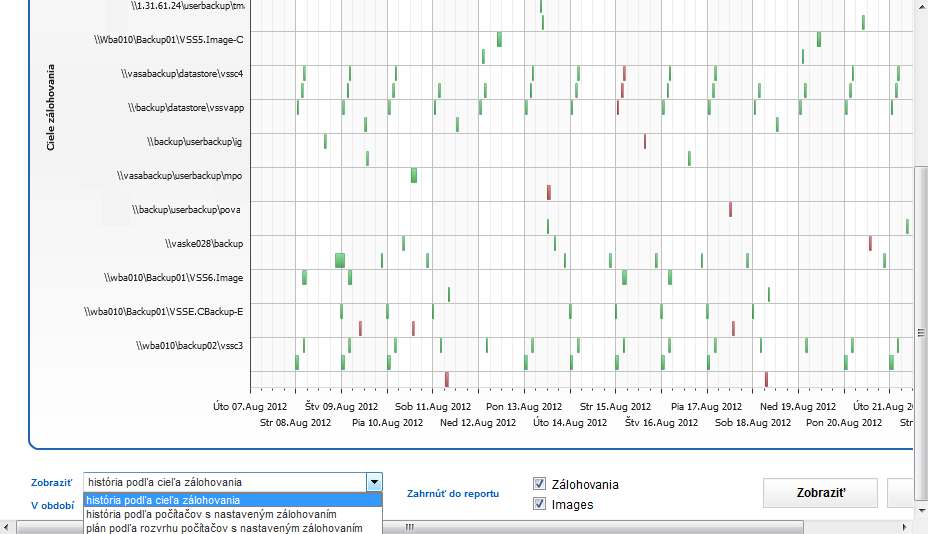Click the axis date 'Sob 18.Aug 2012'
The height and width of the screenshot is (534, 928).
(x=753, y=423)
